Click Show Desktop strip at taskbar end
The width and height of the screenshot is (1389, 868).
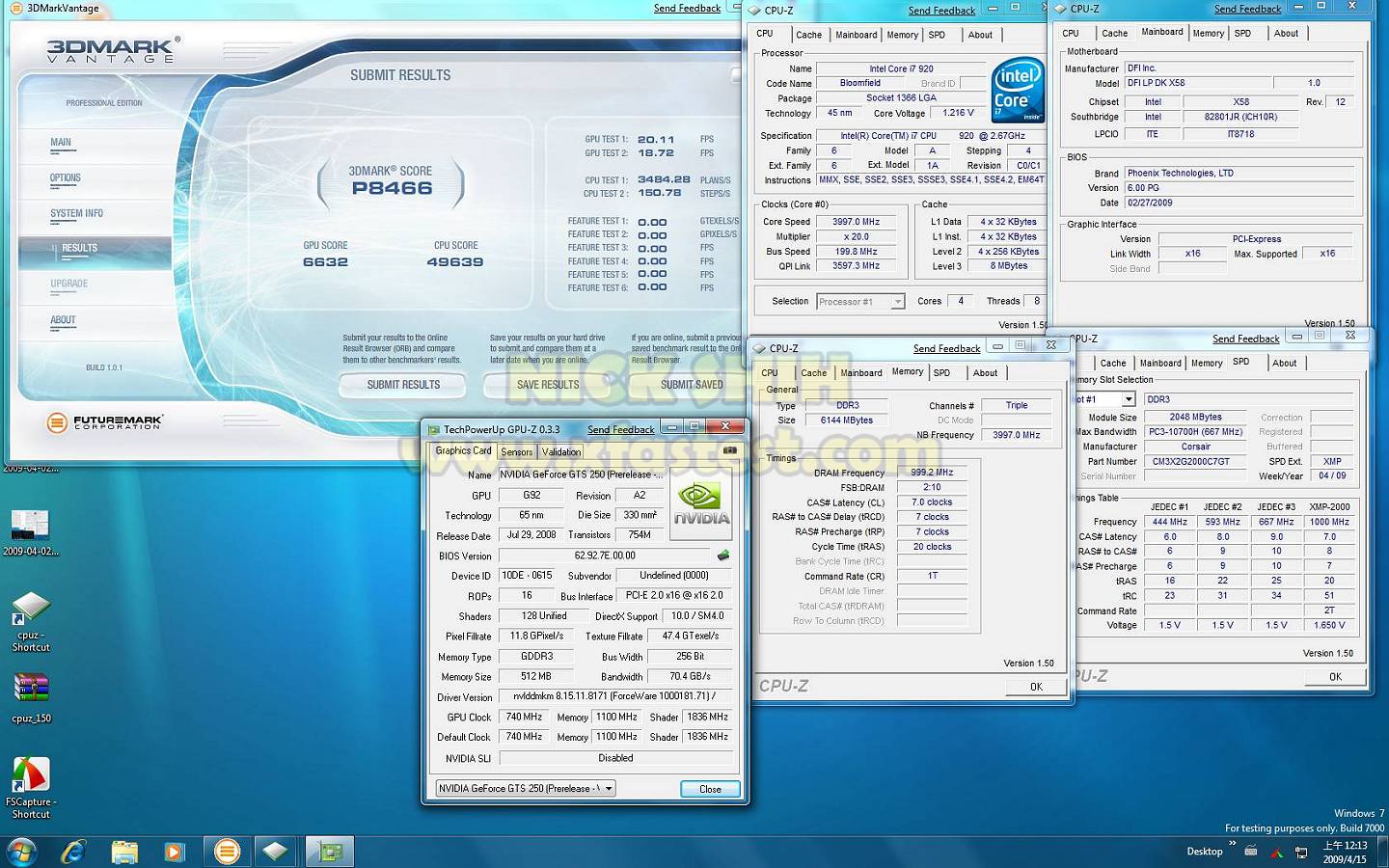click(1382, 852)
